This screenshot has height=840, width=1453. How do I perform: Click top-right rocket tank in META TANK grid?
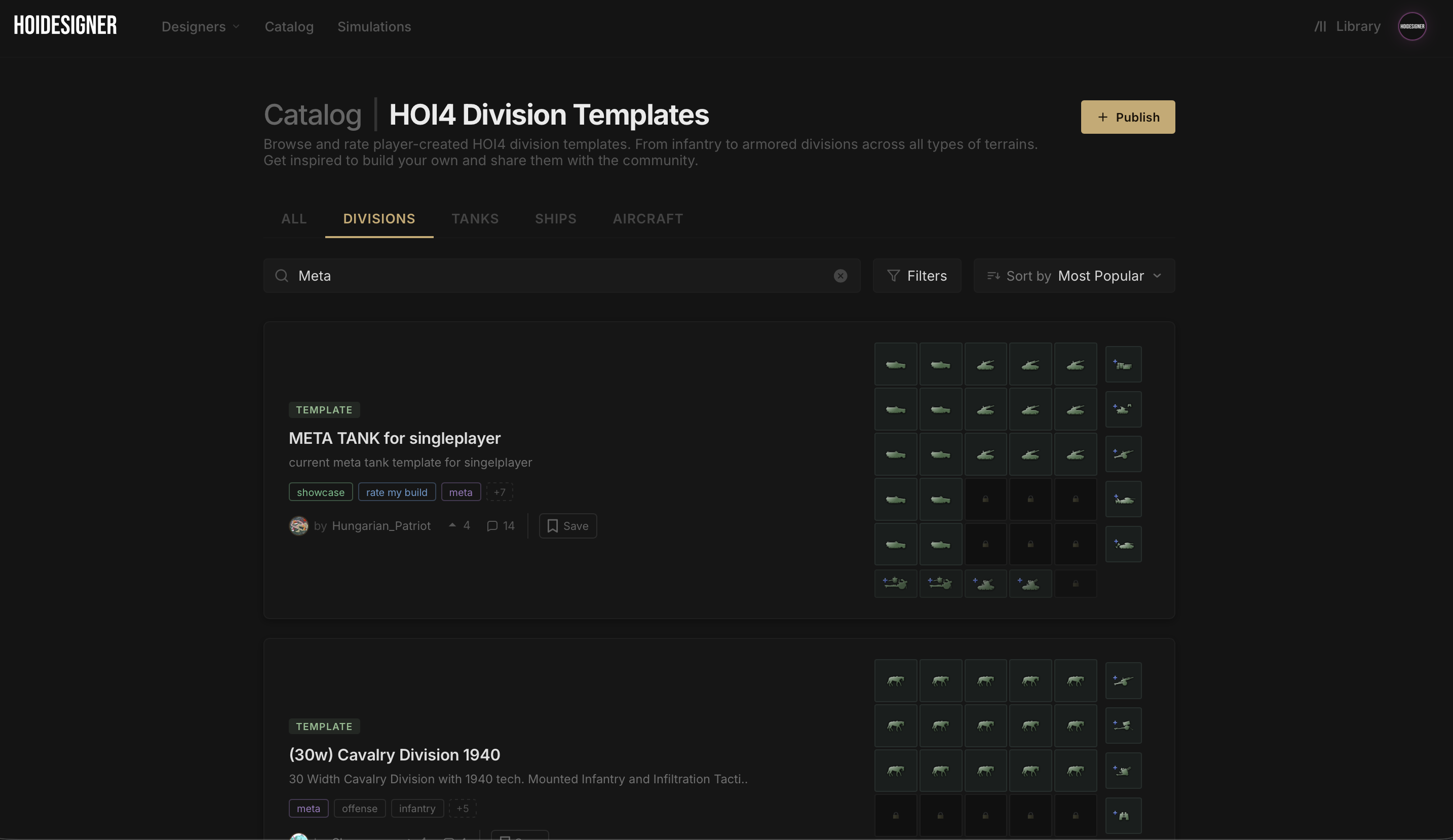coord(1076,364)
